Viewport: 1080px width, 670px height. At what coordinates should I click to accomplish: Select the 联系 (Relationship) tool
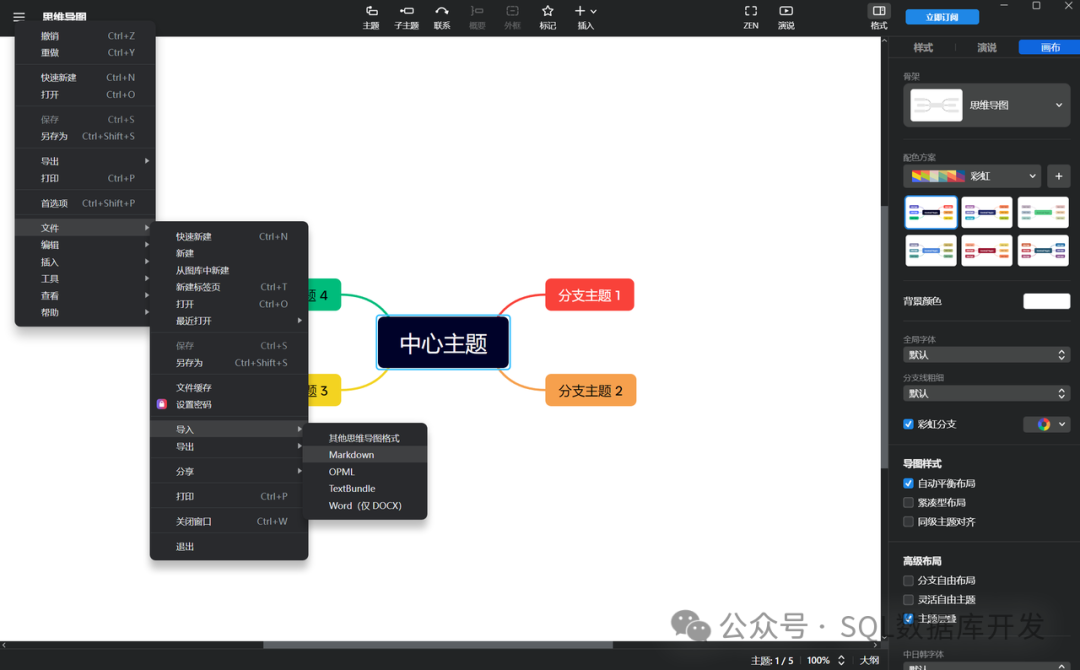pos(441,18)
